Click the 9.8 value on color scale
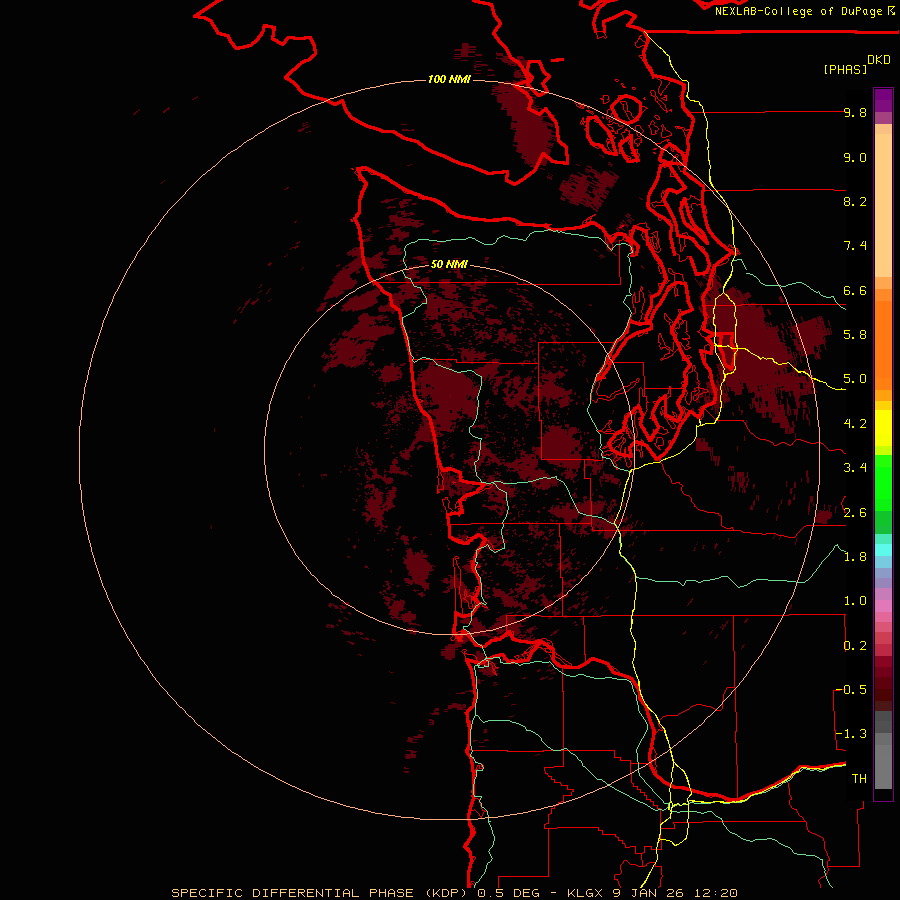Image resolution: width=900 pixels, height=900 pixels. pos(855,112)
